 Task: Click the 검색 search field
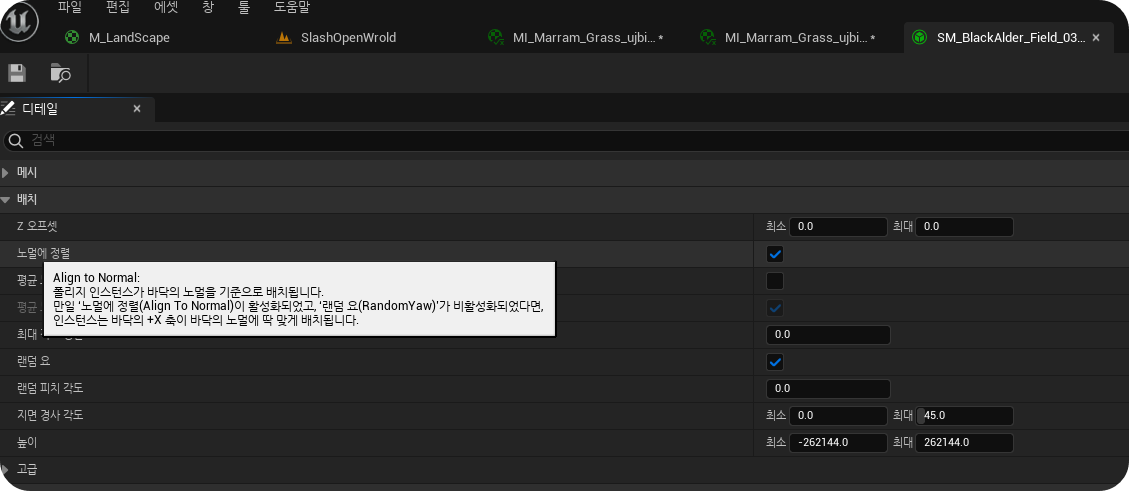(564, 140)
